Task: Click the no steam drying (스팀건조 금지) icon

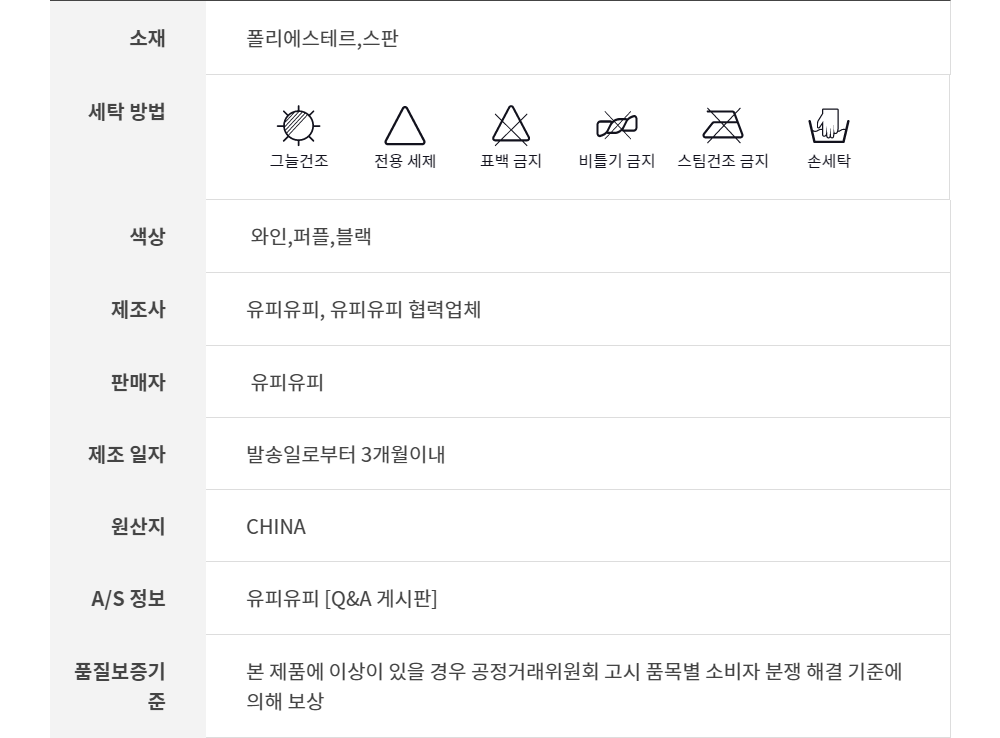Action: [x=723, y=125]
